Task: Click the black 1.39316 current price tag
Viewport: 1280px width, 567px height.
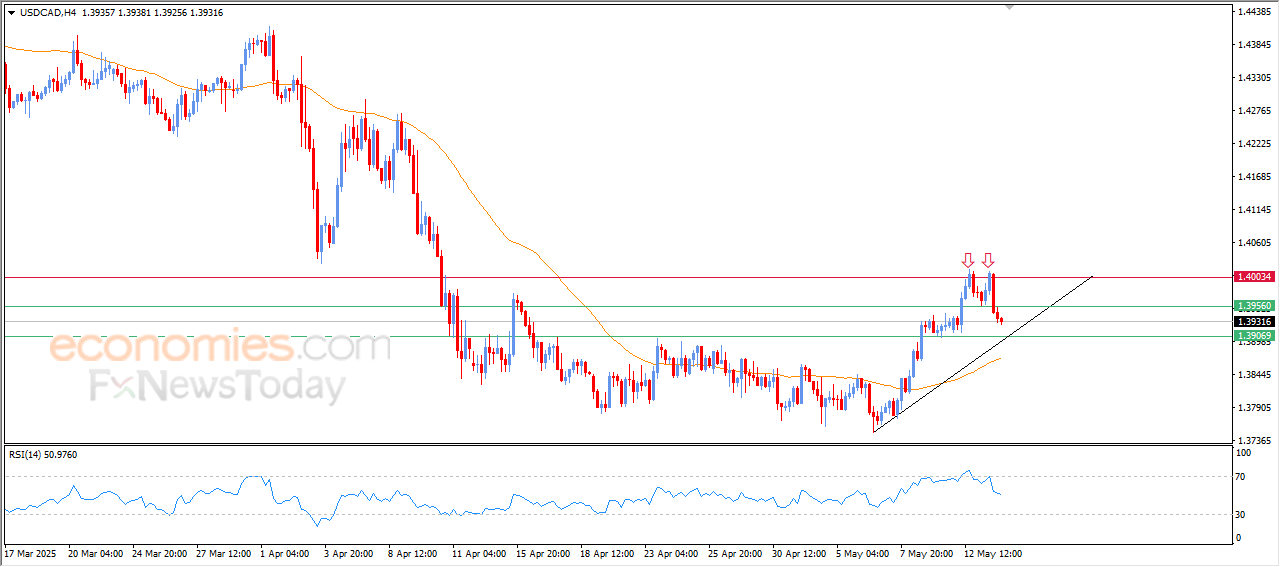Action: pos(1253,321)
